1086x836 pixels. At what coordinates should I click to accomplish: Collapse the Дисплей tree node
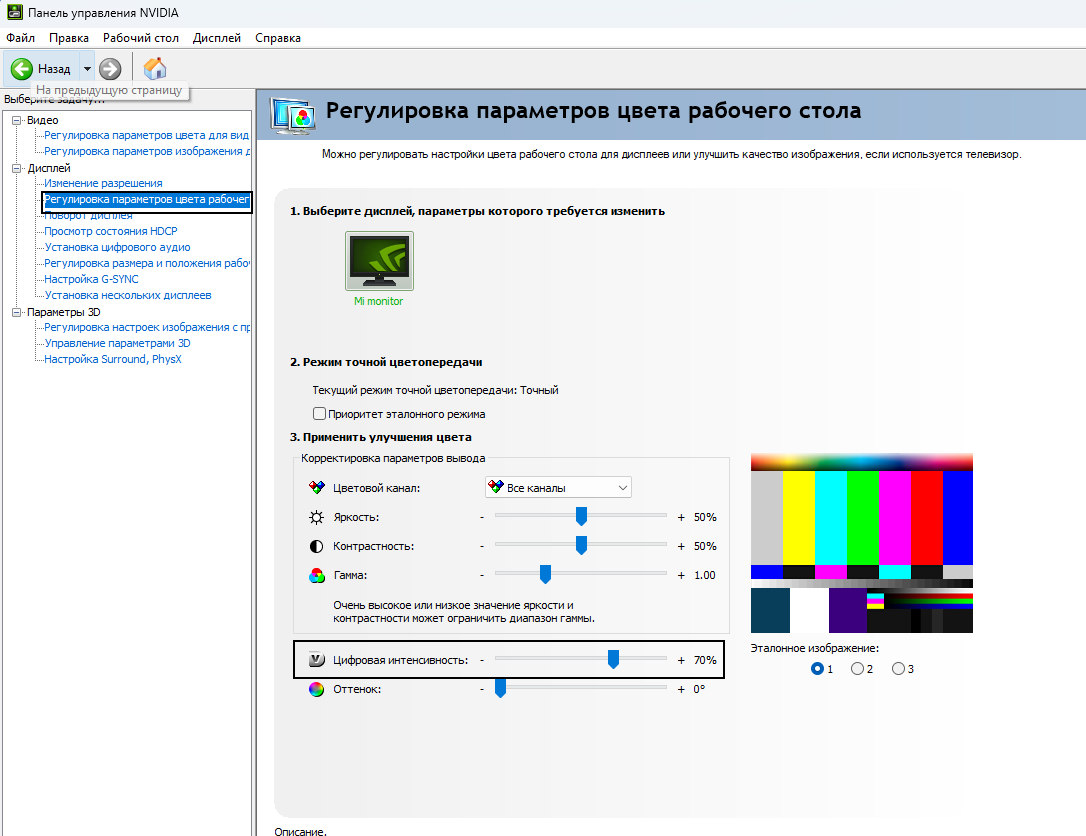click(x=17, y=168)
